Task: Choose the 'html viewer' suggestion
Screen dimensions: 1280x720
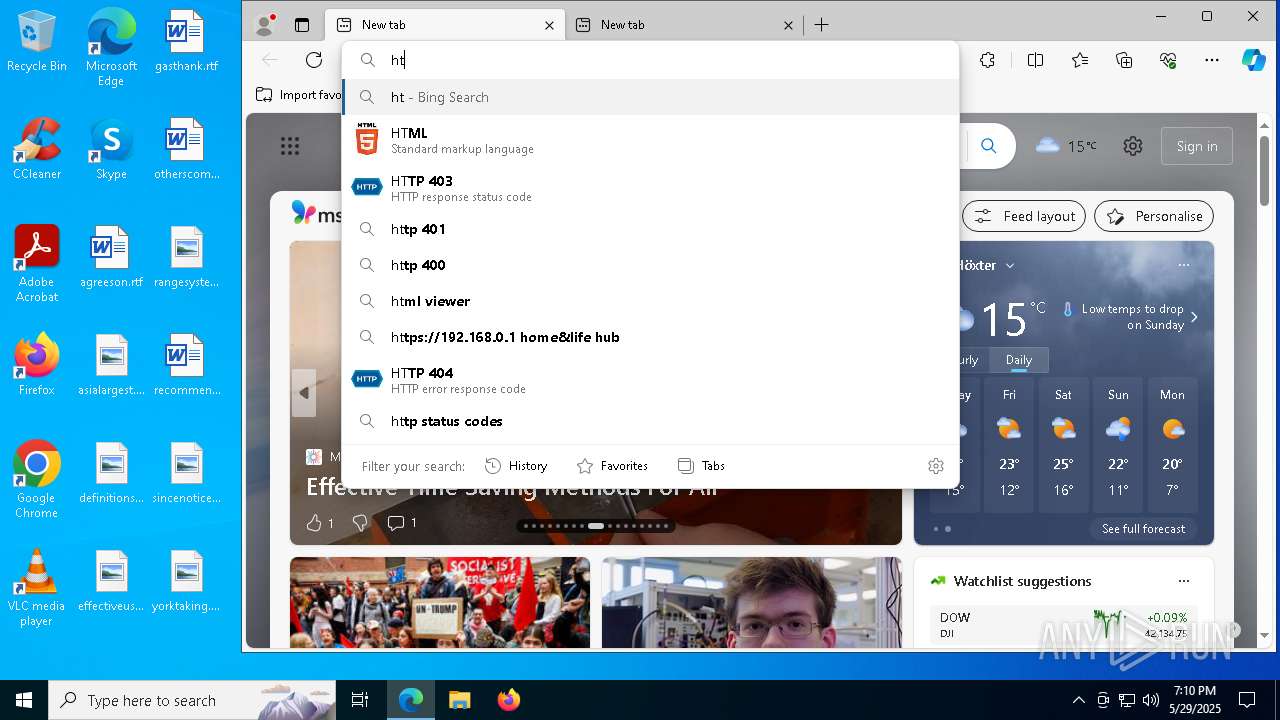Action: (x=650, y=301)
